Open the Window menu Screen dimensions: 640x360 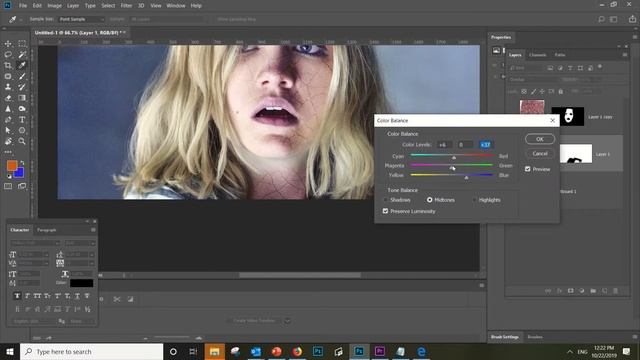(176, 6)
